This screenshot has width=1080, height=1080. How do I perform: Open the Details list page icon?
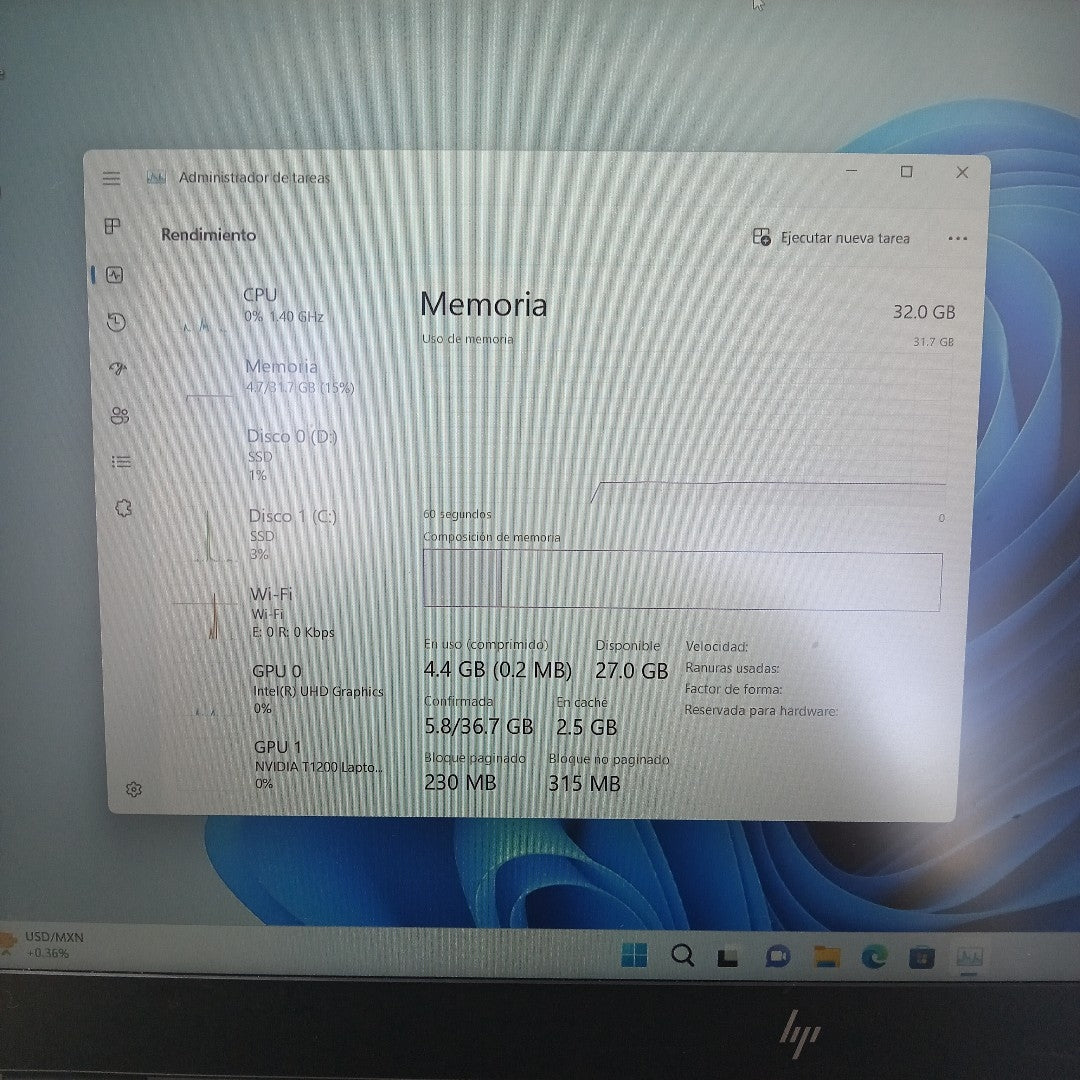(x=121, y=462)
